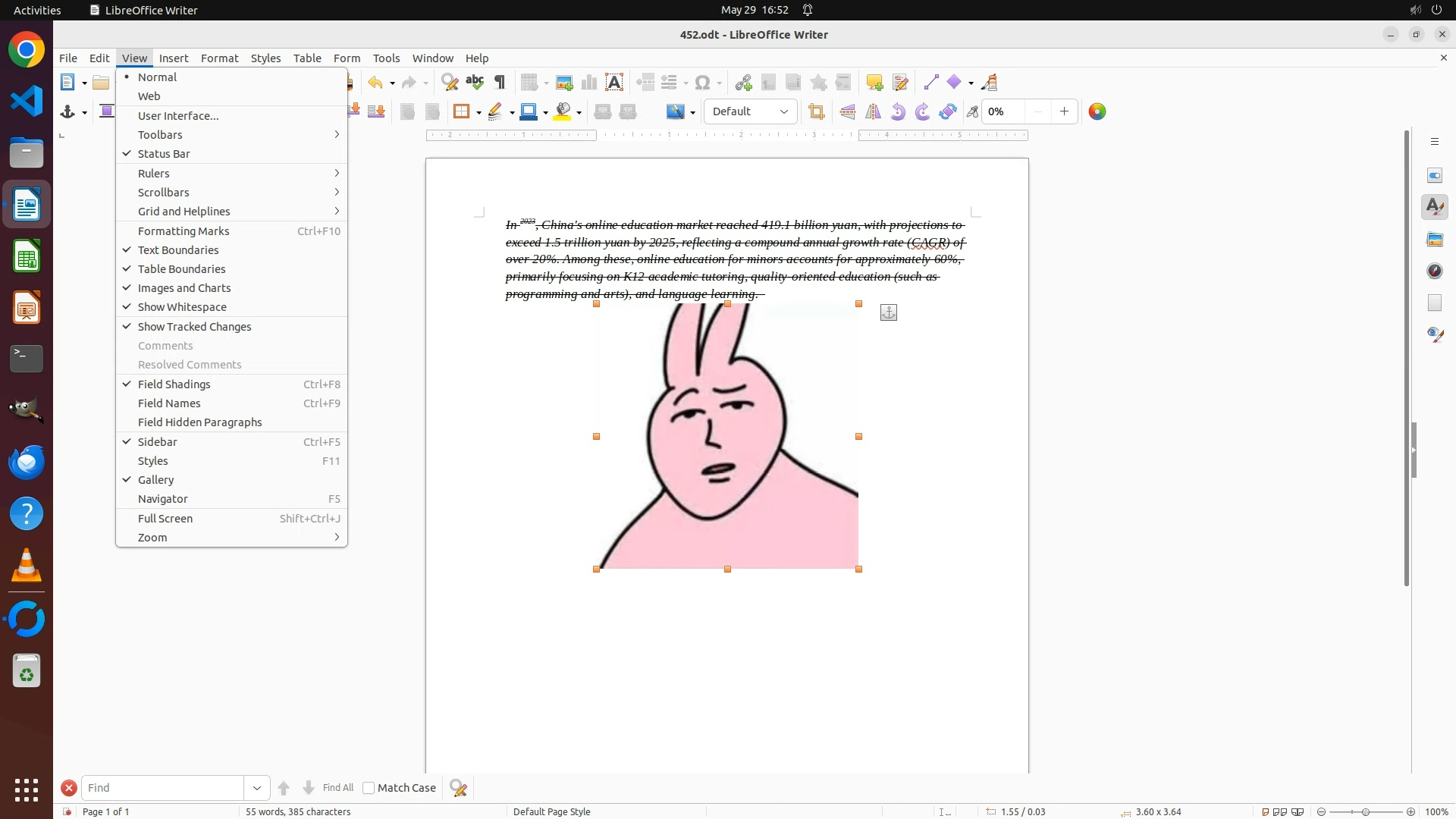Toggle Text Boundaries option off

tap(178, 250)
